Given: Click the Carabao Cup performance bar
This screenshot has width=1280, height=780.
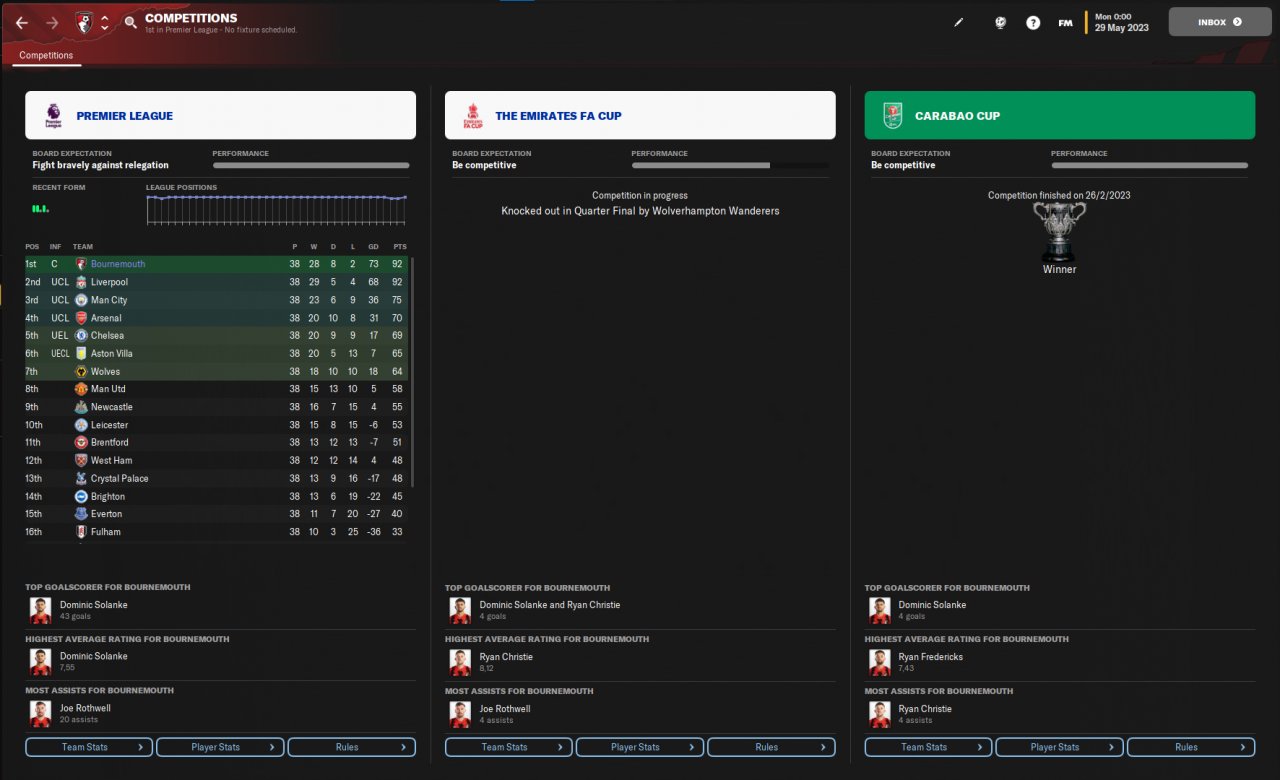Looking at the screenshot, I should click(1150, 165).
